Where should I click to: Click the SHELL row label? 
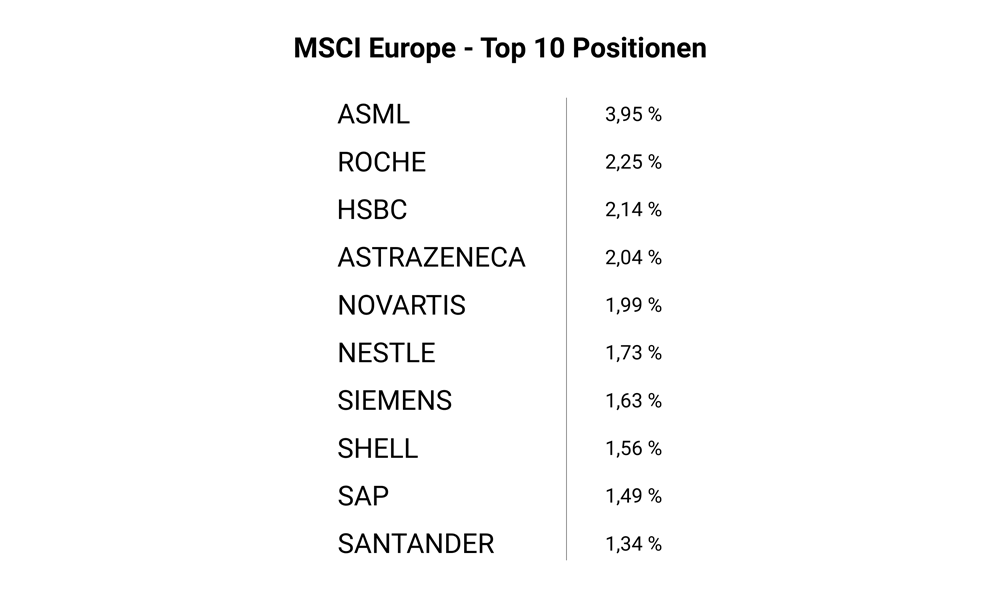click(x=378, y=449)
